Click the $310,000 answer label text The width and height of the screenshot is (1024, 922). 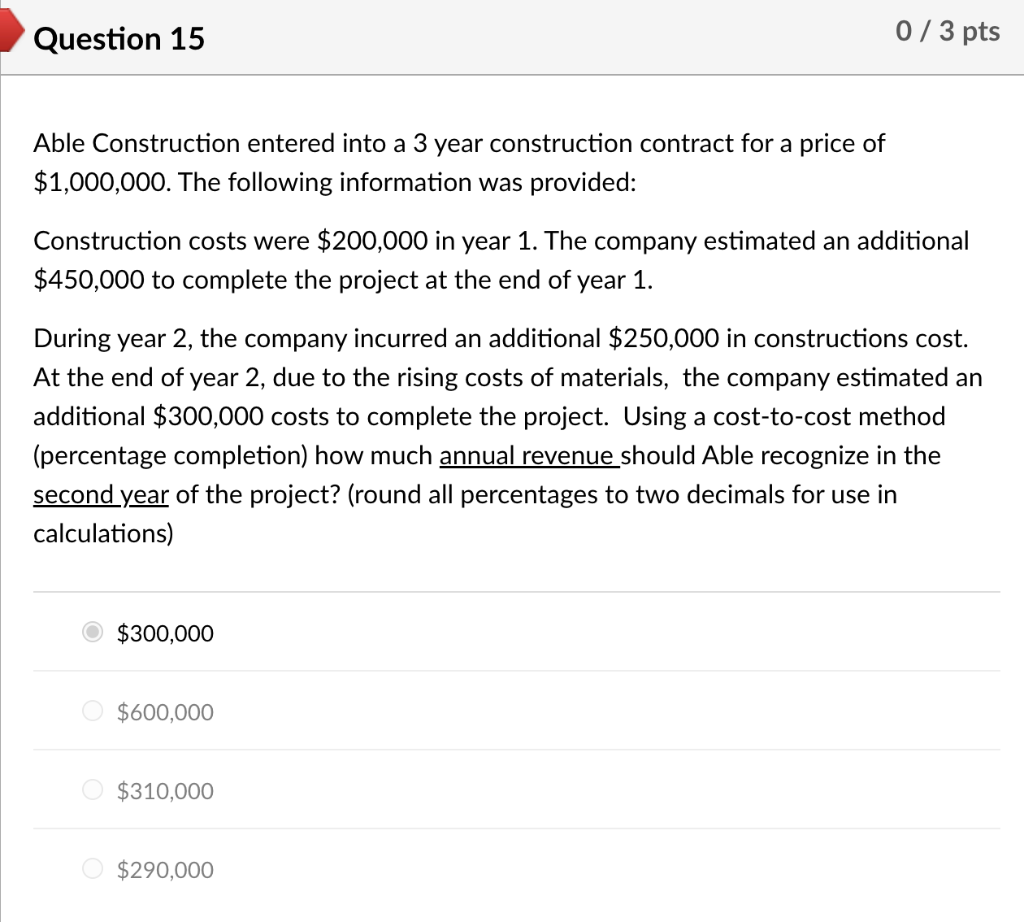tap(165, 791)
